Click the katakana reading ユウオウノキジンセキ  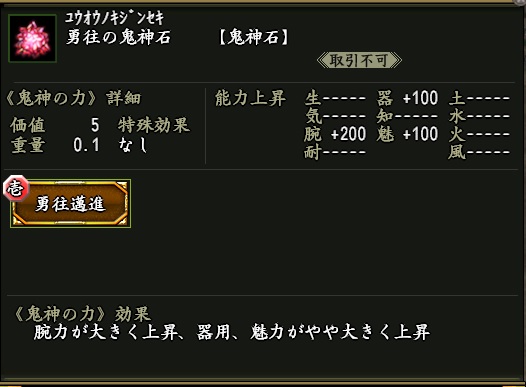114,18
